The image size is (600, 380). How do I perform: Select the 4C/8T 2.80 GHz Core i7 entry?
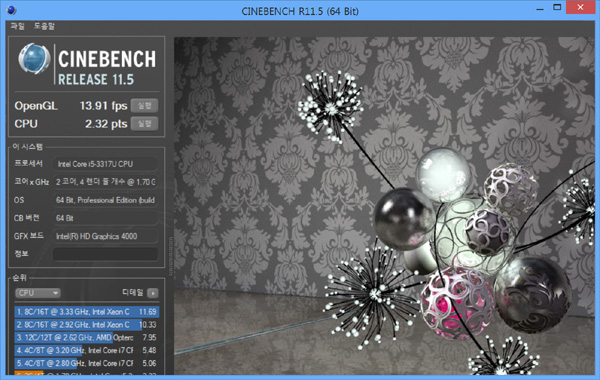[x=86, y=363]
